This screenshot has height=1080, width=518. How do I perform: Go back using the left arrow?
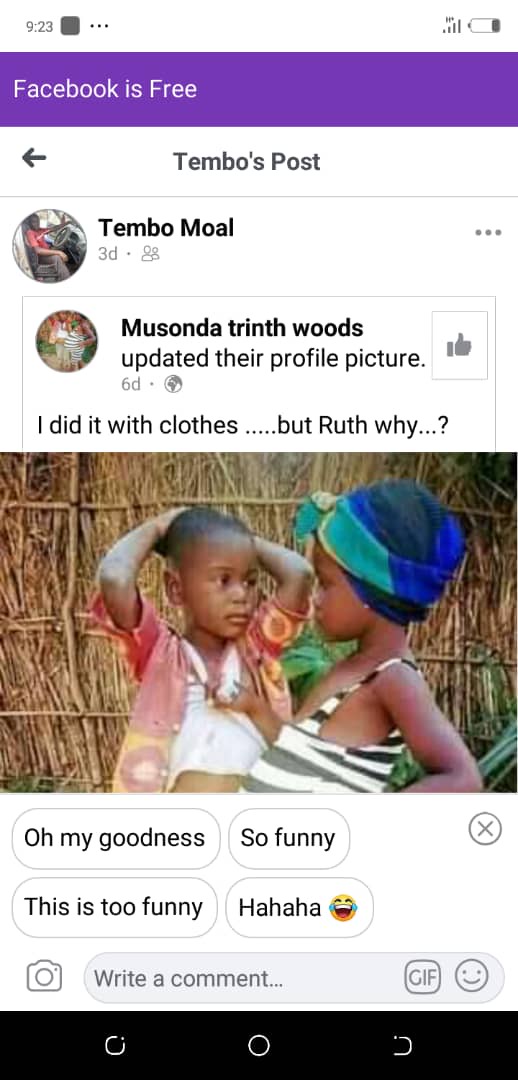tap(34, 159)
